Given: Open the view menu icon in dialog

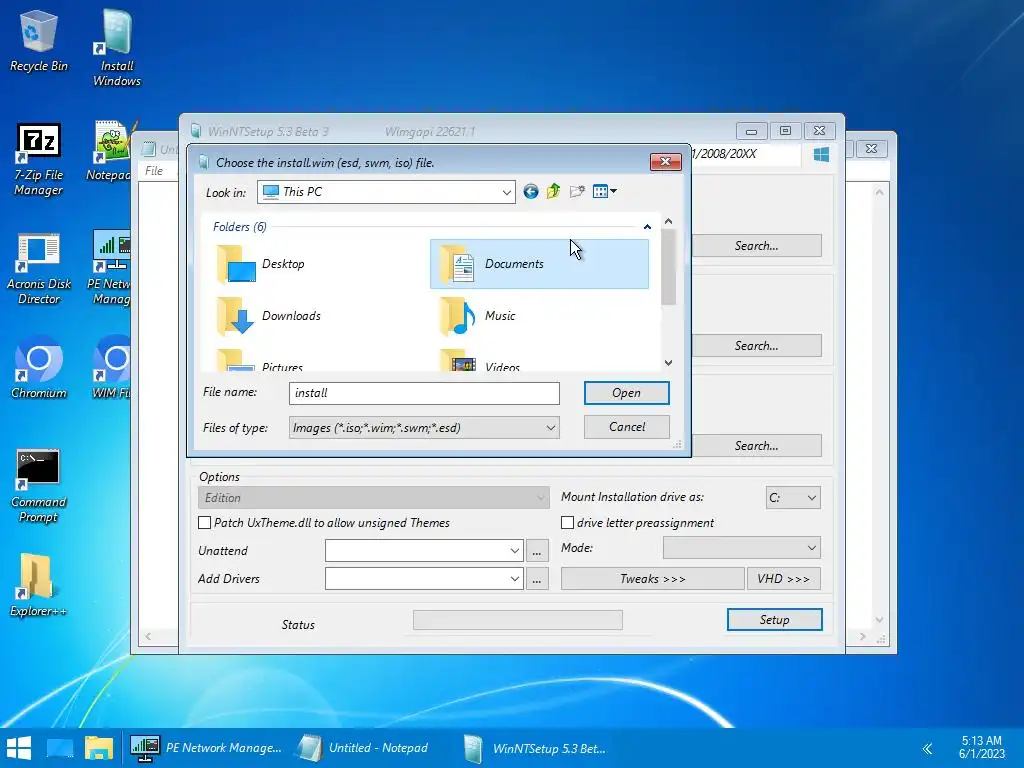Looking at the screenshot, I should pyautogui.click(x=600, y=191).
